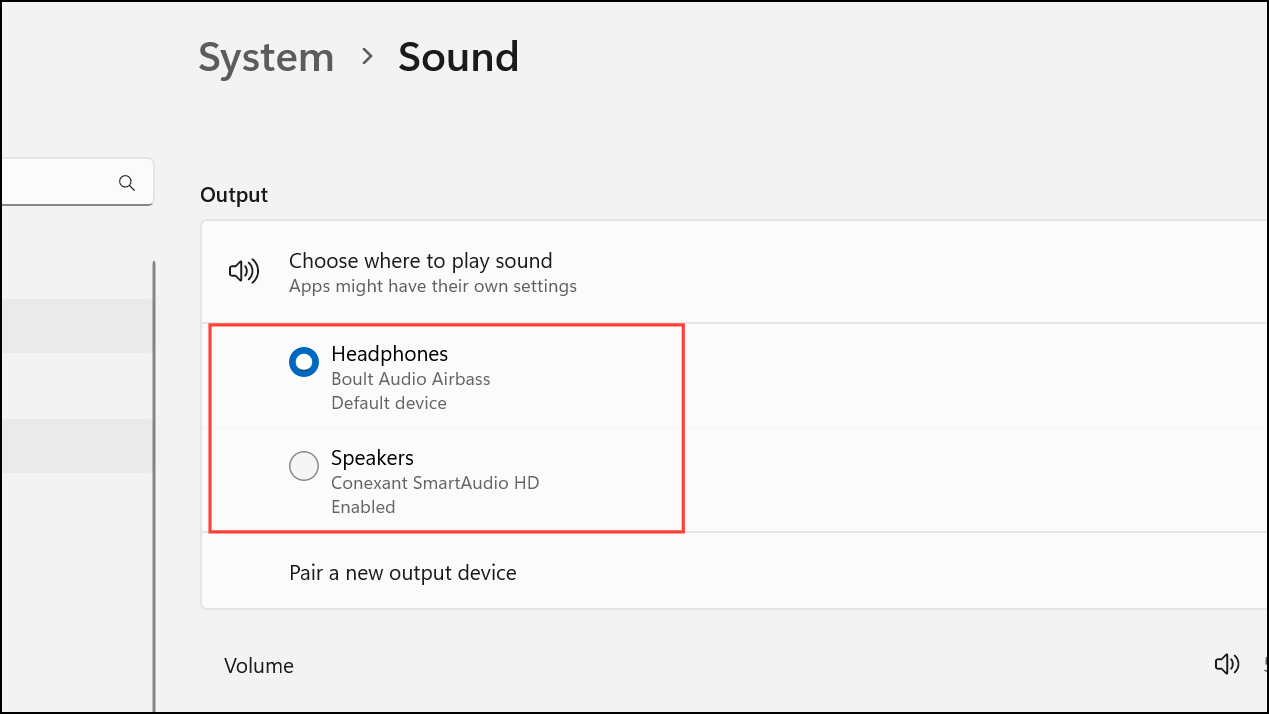Select the upper highlighted sidebar item

tap(75, 326)
